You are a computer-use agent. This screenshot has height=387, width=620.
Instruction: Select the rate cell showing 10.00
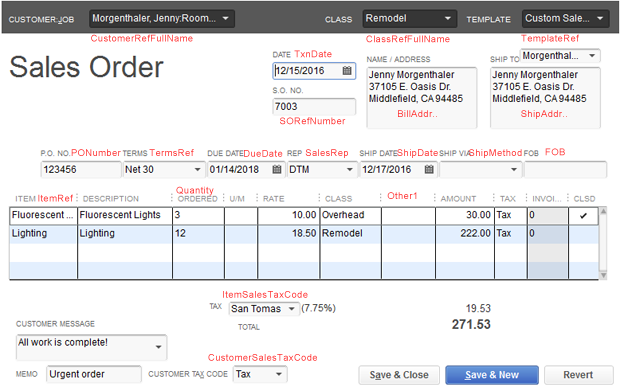pyautogui.click(x=289, y=215)
